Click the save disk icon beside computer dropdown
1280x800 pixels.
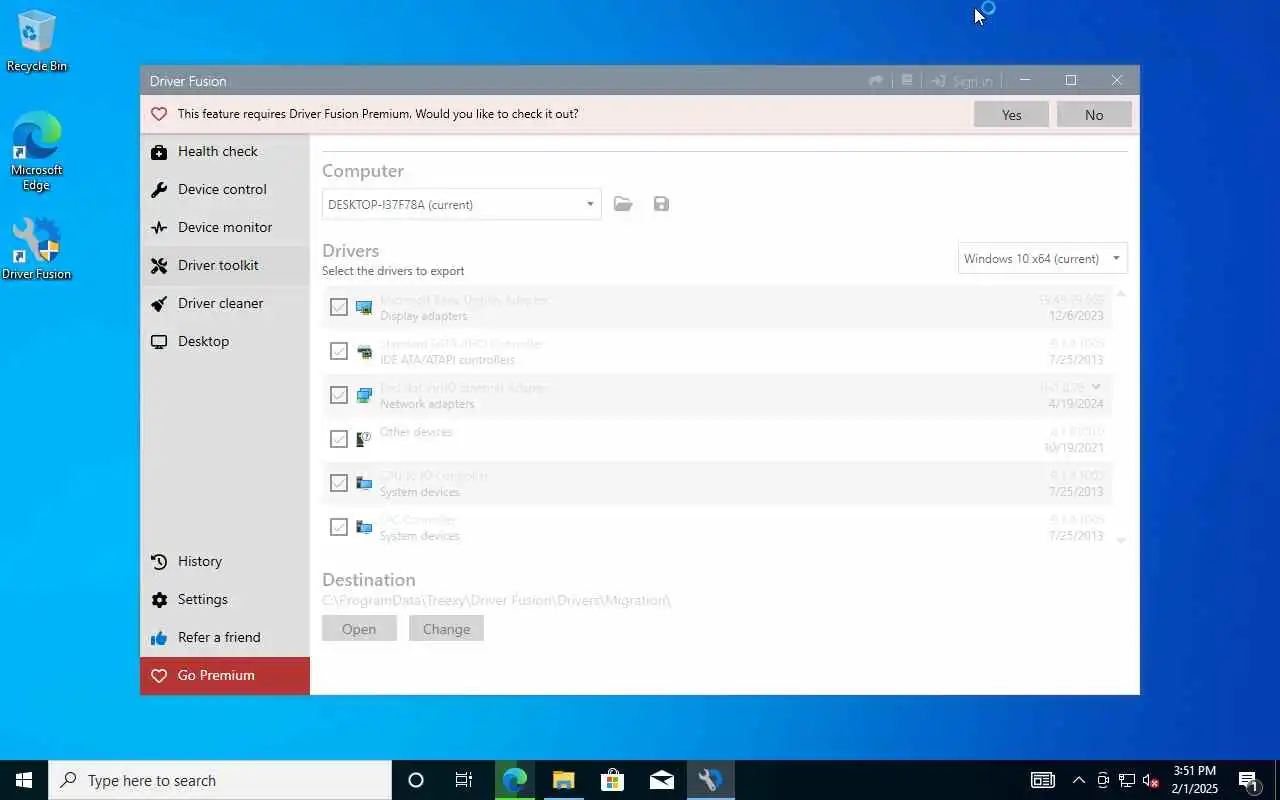(x=661, y=204)
